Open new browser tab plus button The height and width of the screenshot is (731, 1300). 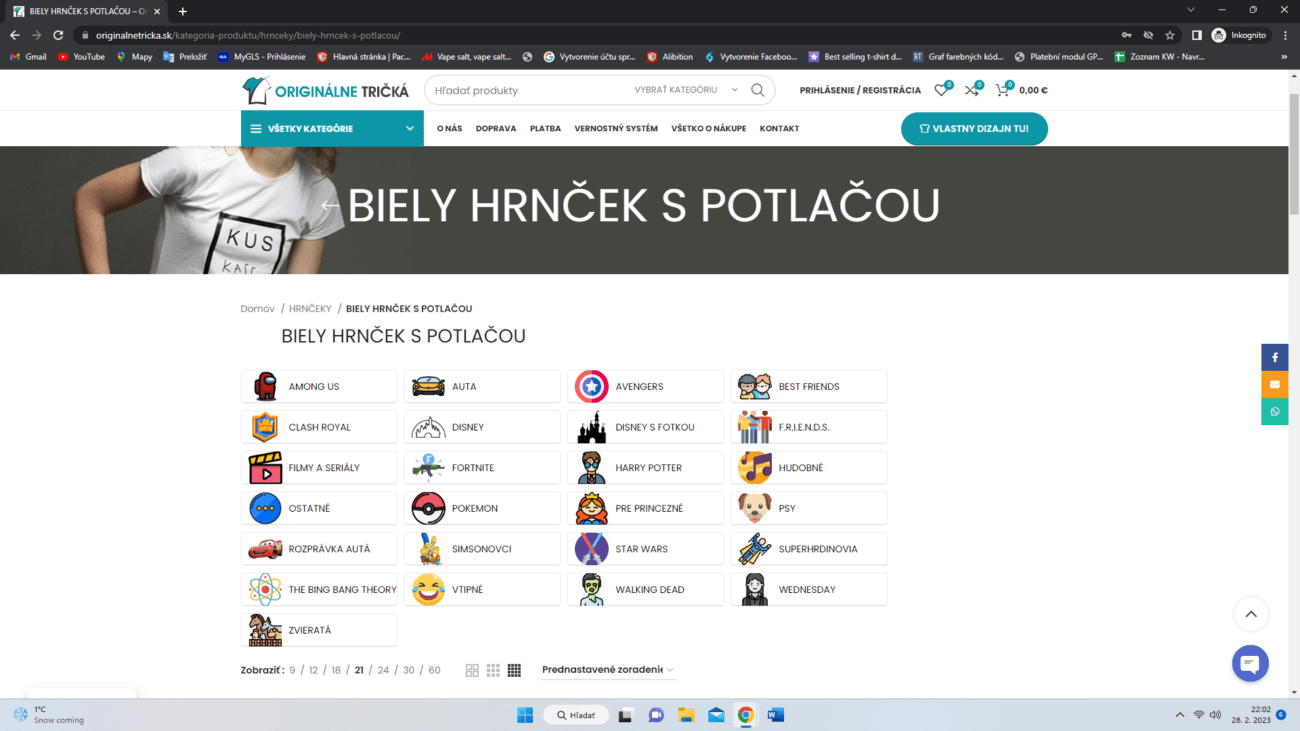(x=182, y=11)
